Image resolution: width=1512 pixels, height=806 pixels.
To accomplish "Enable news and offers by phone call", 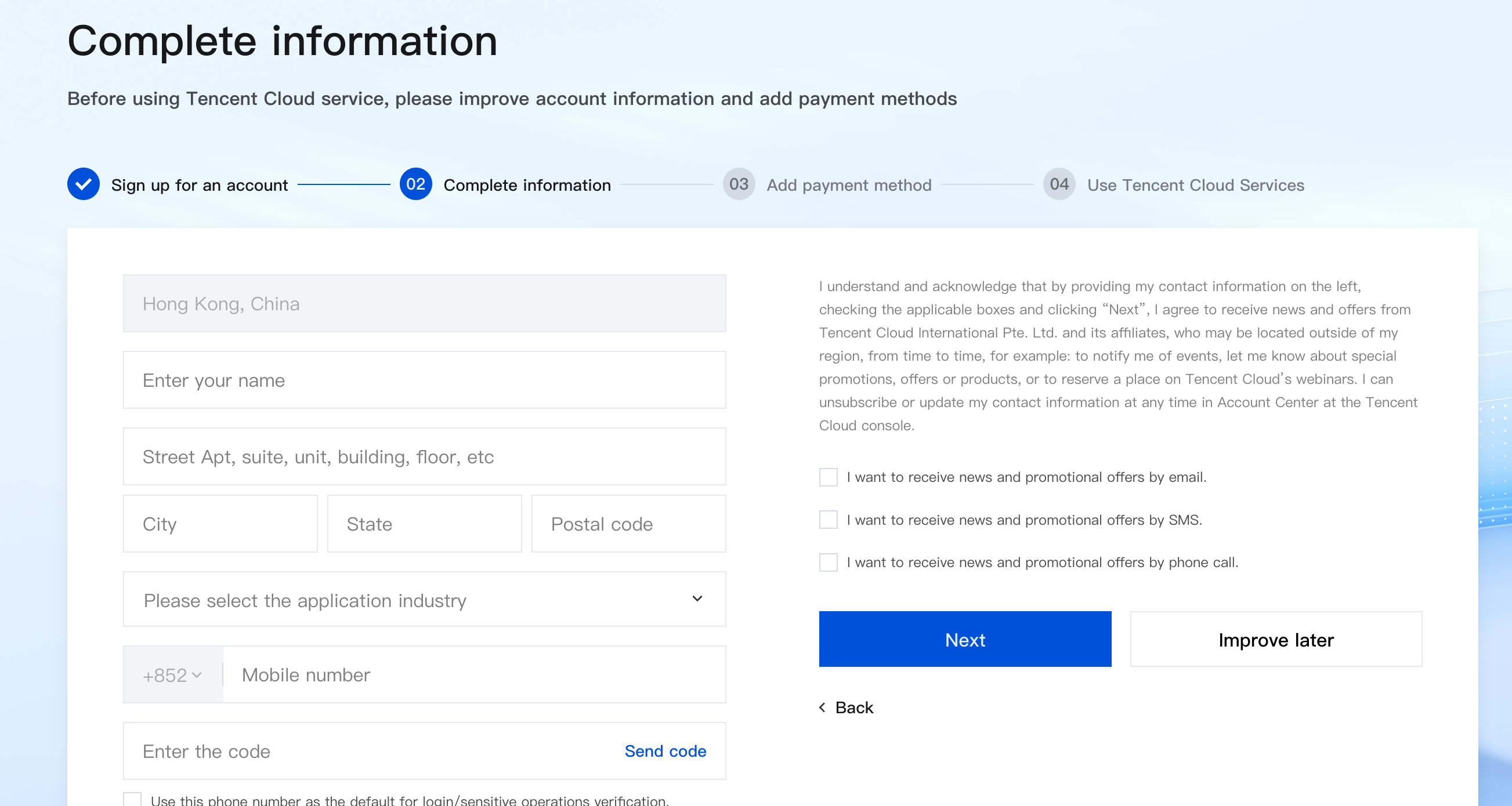I will [828, 562].
